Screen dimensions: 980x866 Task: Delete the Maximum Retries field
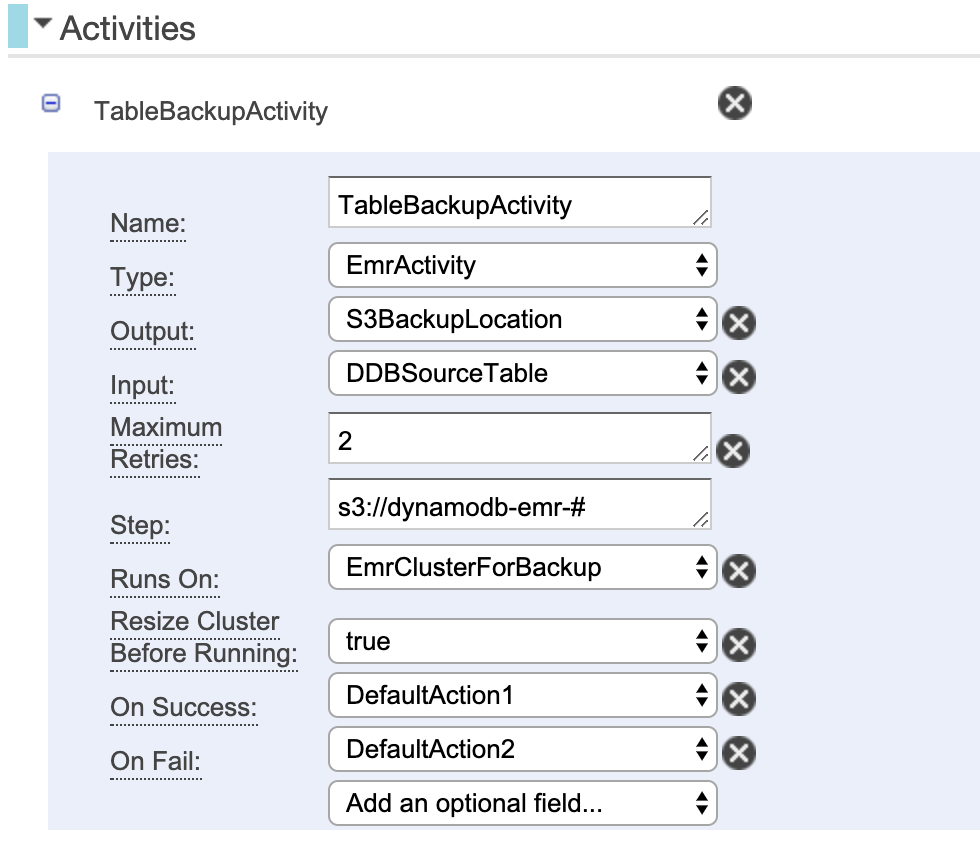(732, 451)
